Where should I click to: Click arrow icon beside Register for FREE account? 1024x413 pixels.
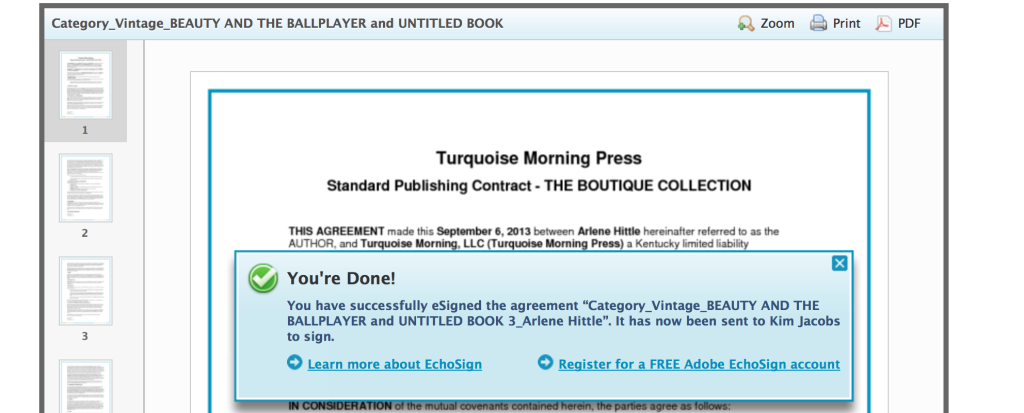pyautogui.click(x=545, y=362)
